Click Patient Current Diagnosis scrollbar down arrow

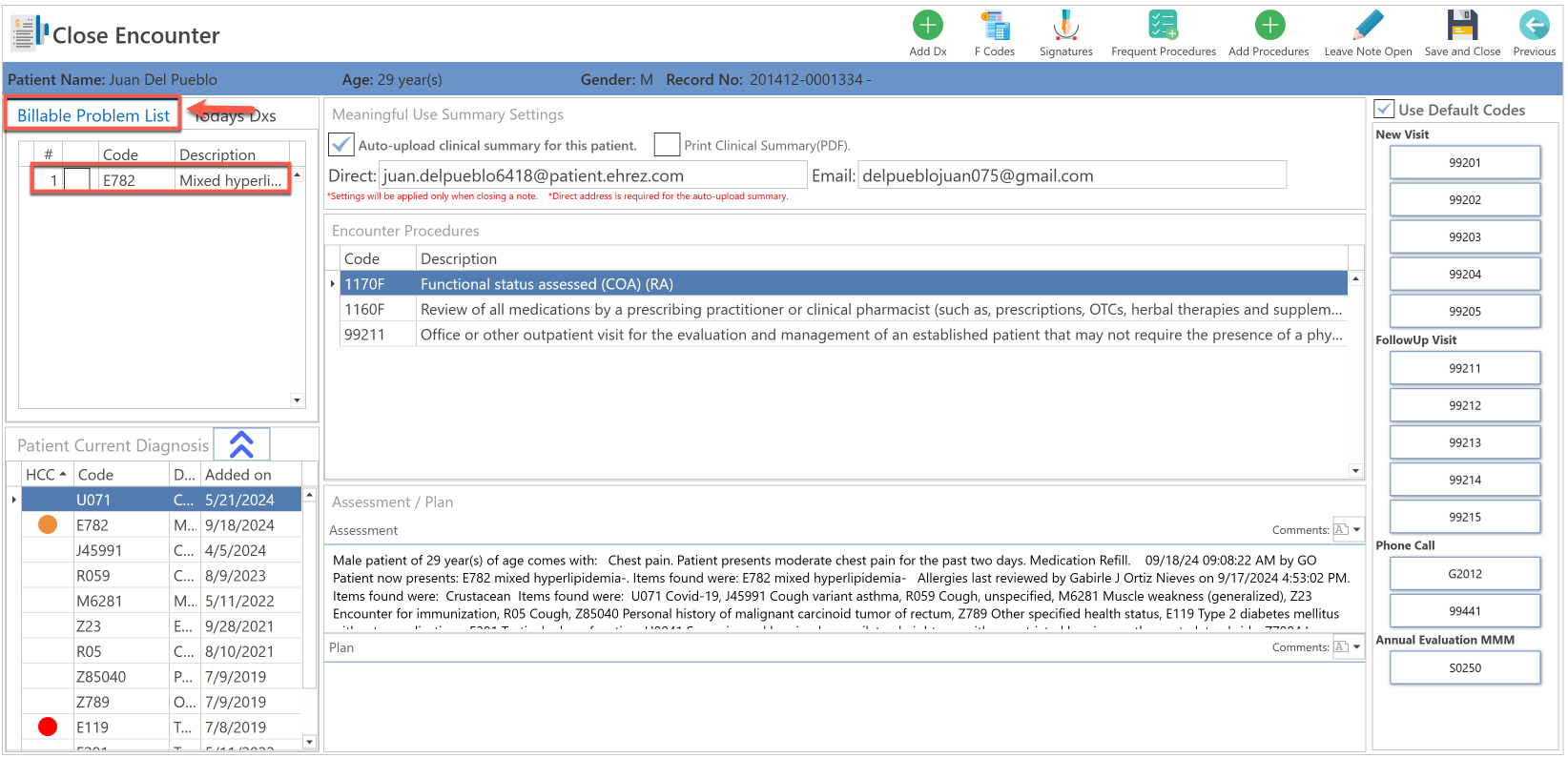coord(309,741)
